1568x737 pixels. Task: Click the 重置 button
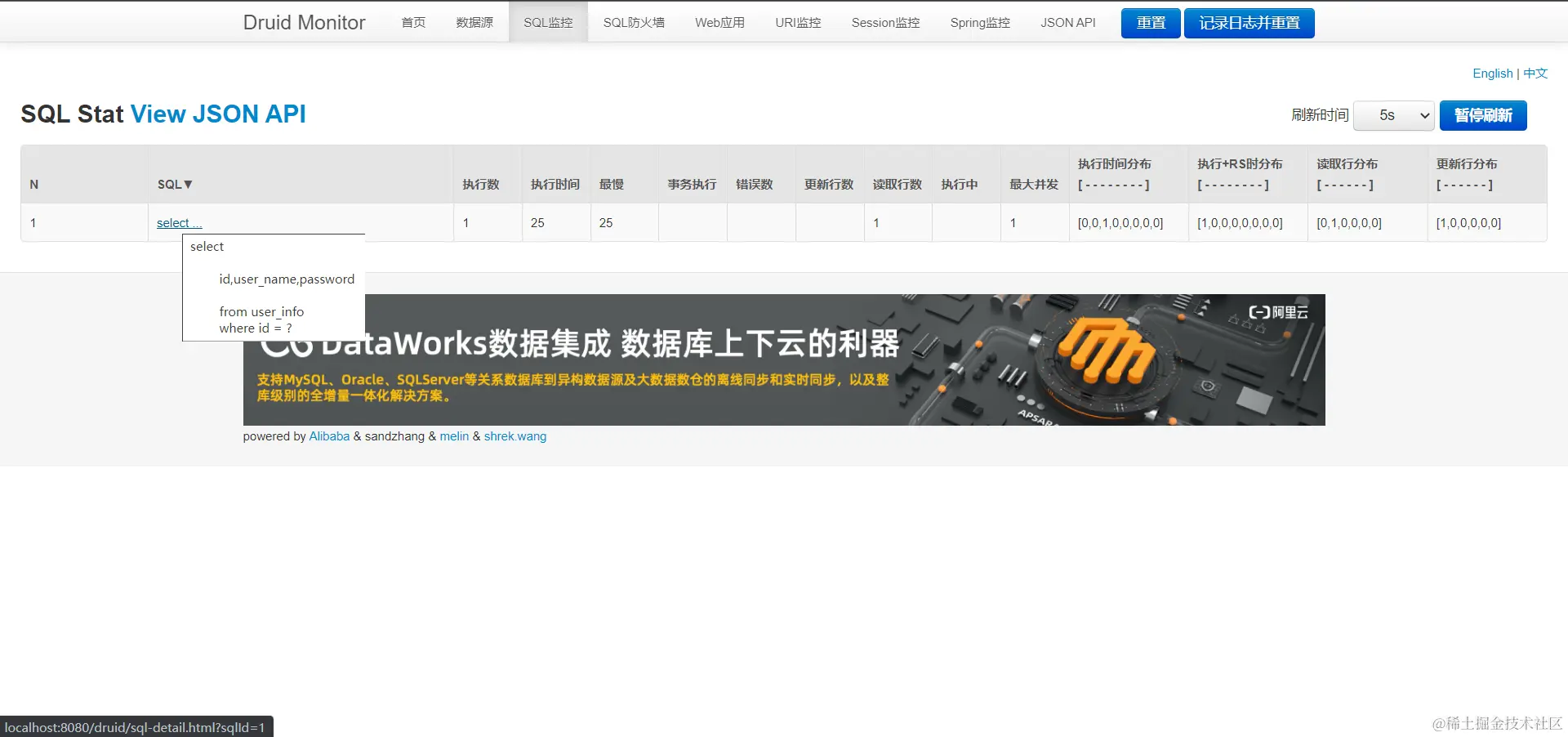(x=1151, y=23)
